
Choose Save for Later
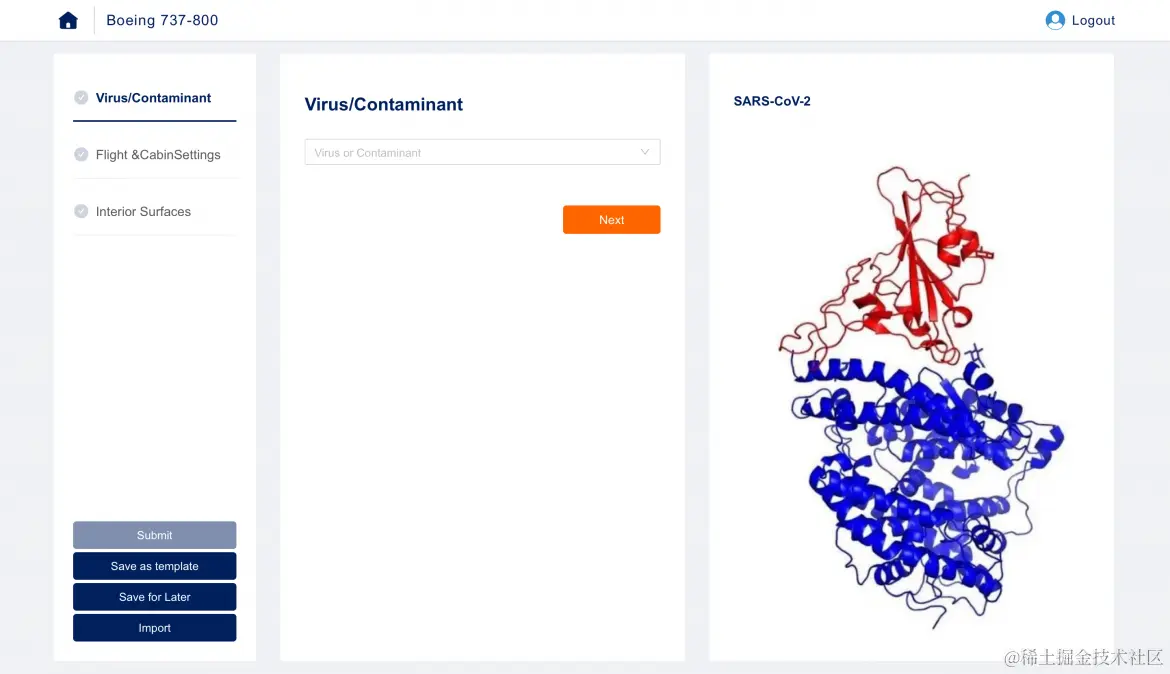(x=154, y=597)
